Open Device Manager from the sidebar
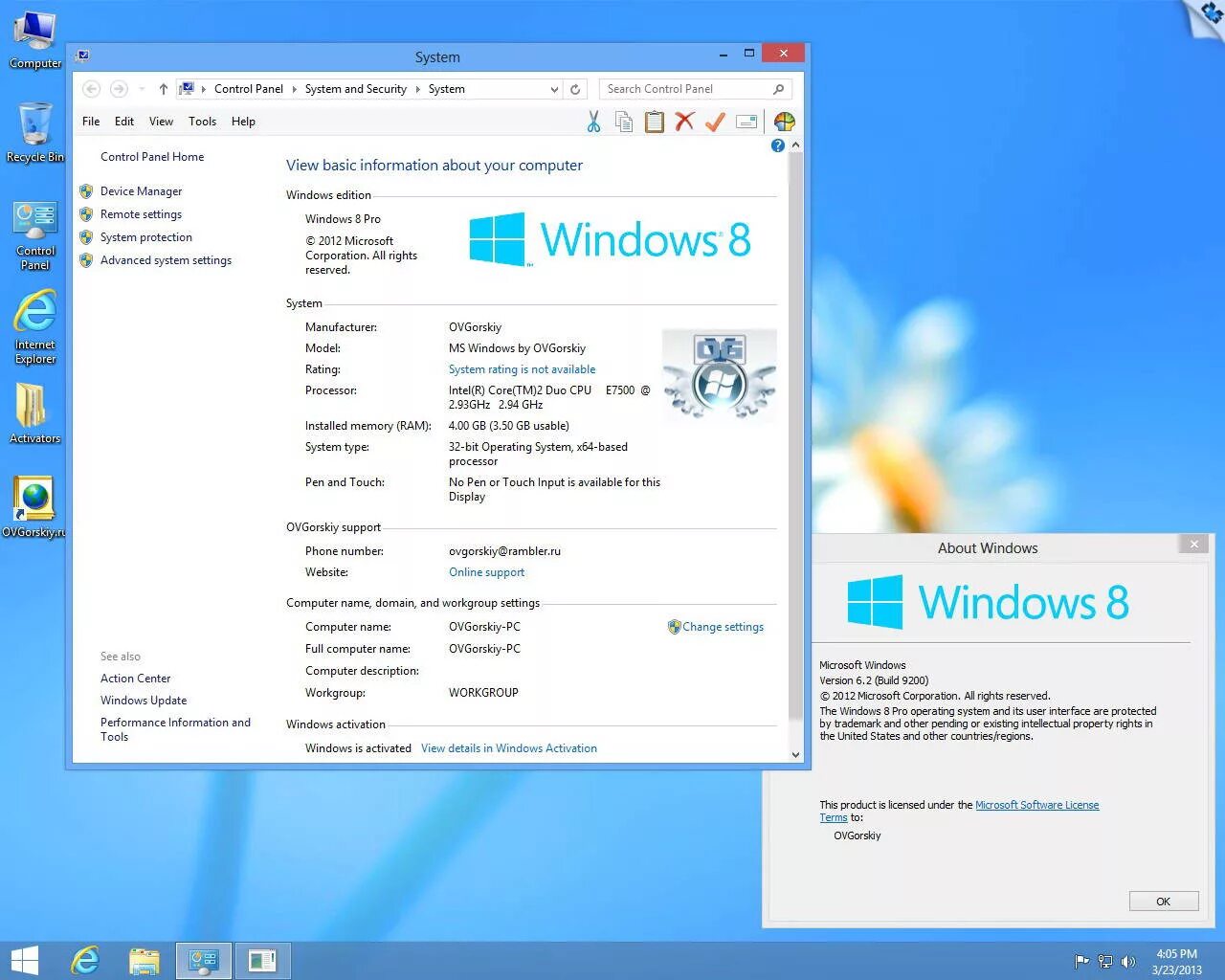The height and width of the screenshot is (980, 1225). coord(141,191)
